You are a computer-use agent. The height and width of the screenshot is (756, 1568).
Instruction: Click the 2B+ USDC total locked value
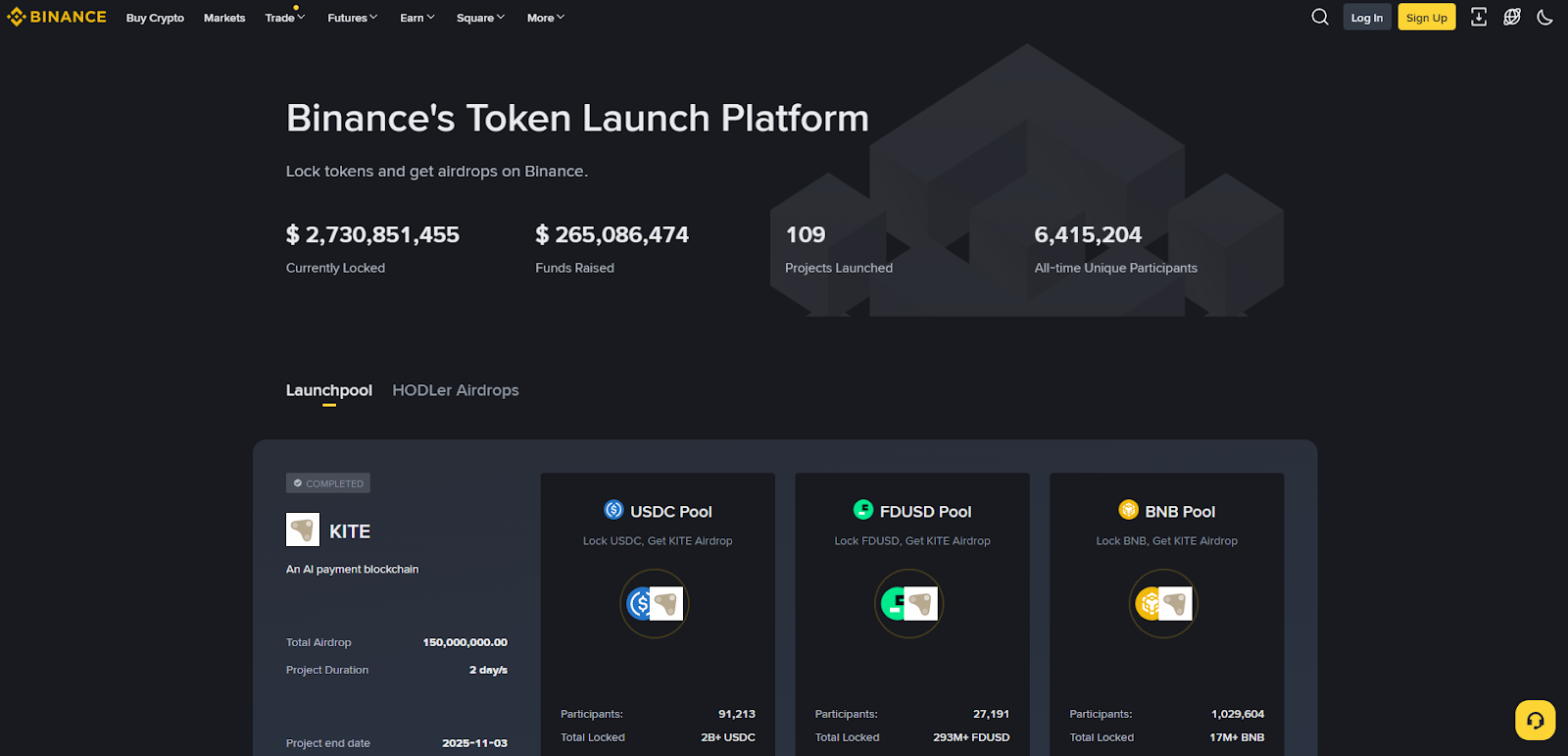pyautogui.click(x=728, y=737)
